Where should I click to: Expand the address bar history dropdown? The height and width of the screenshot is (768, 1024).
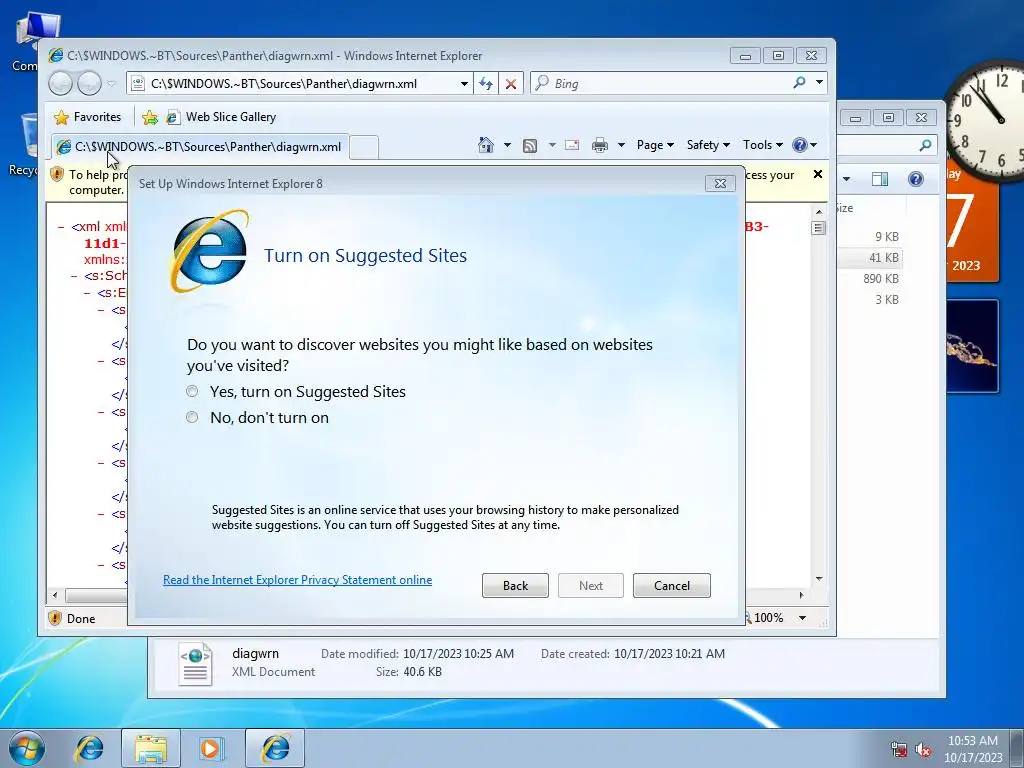(464, 84)
